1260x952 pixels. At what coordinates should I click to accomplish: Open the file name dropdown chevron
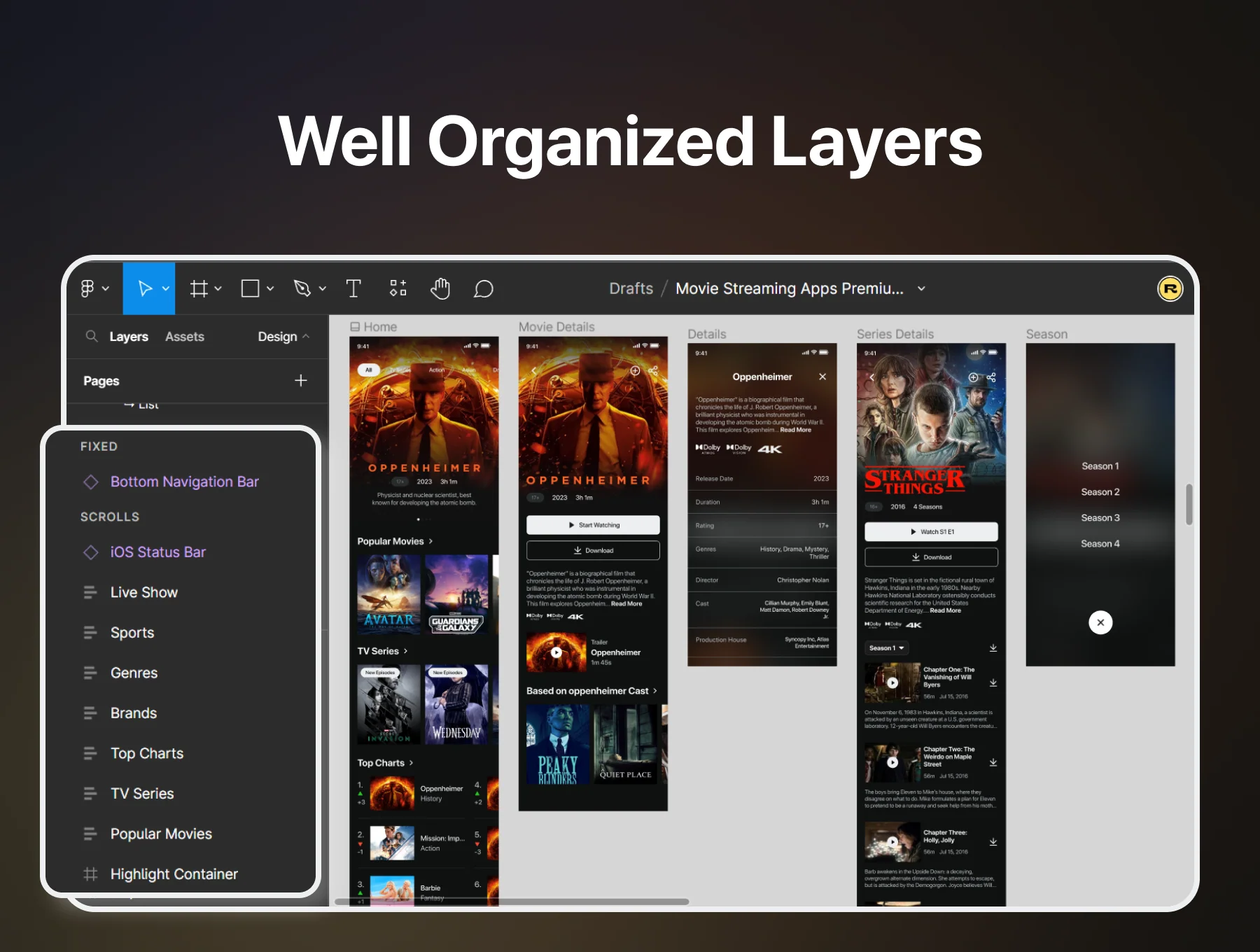pos(921,288)
